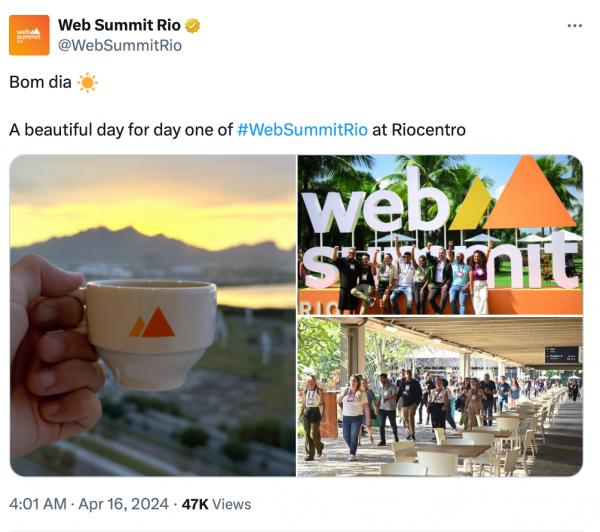Open the photo of attendees walking
600x532 pixels.
point(440,397)
